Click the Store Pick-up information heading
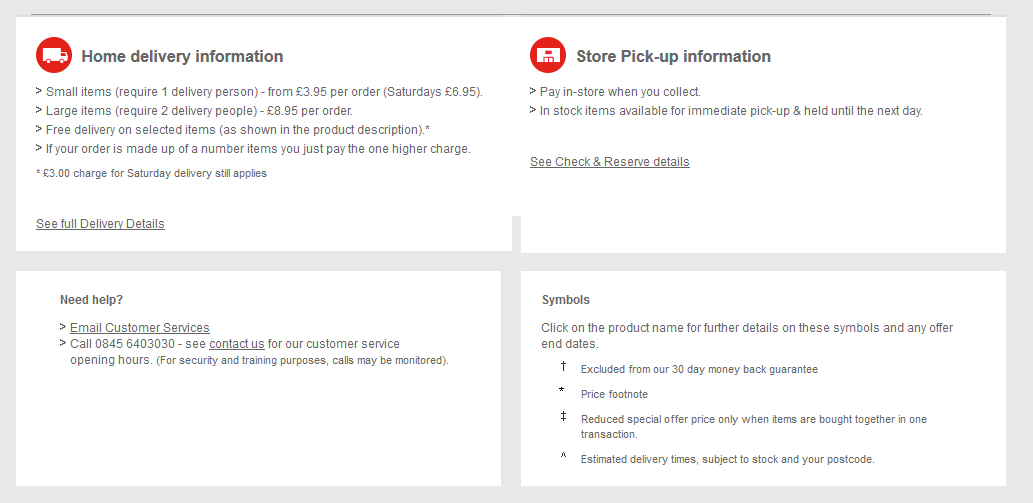 [x=673, y=57]
